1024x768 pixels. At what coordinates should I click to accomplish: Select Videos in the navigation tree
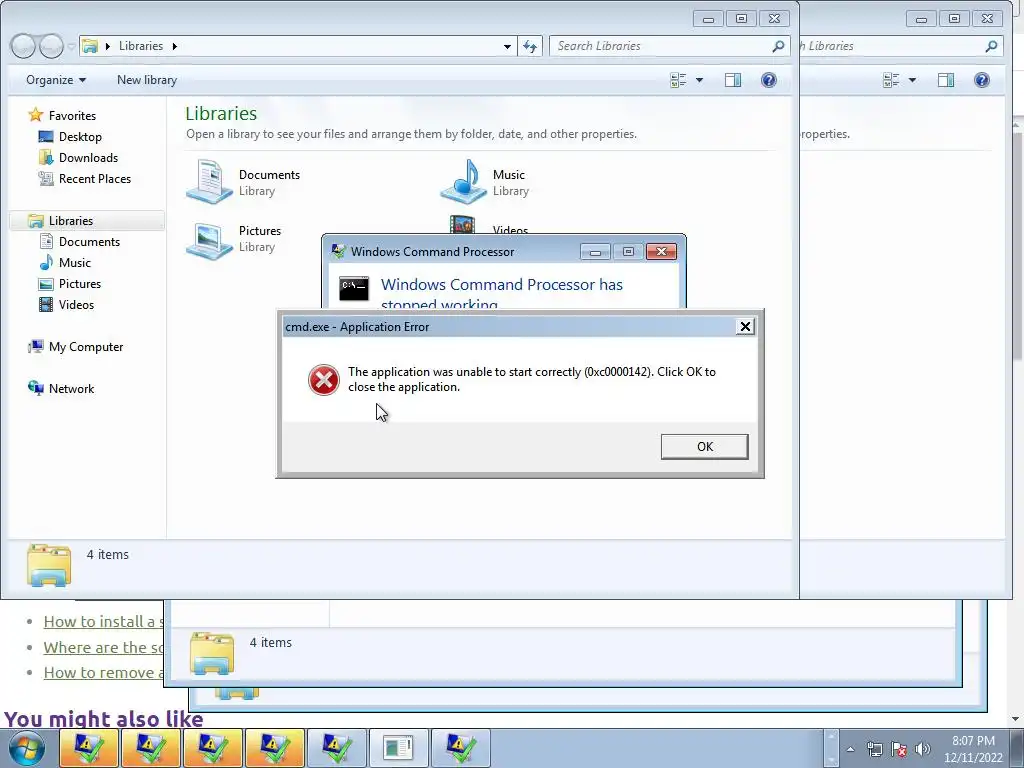point(76,304)
